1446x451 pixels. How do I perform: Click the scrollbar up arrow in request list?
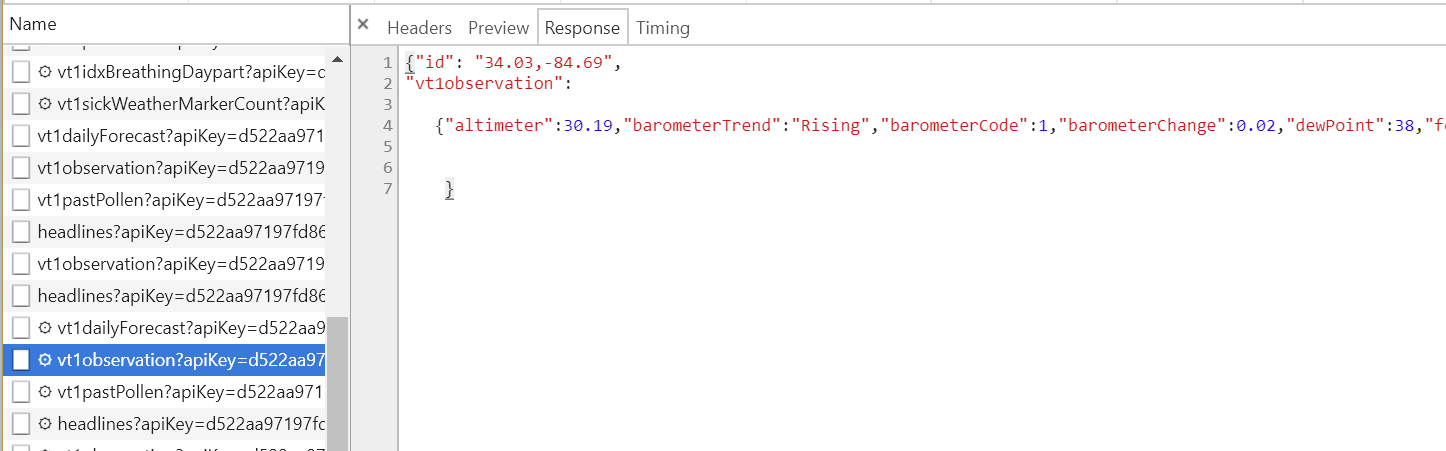[x=338, y=59]
